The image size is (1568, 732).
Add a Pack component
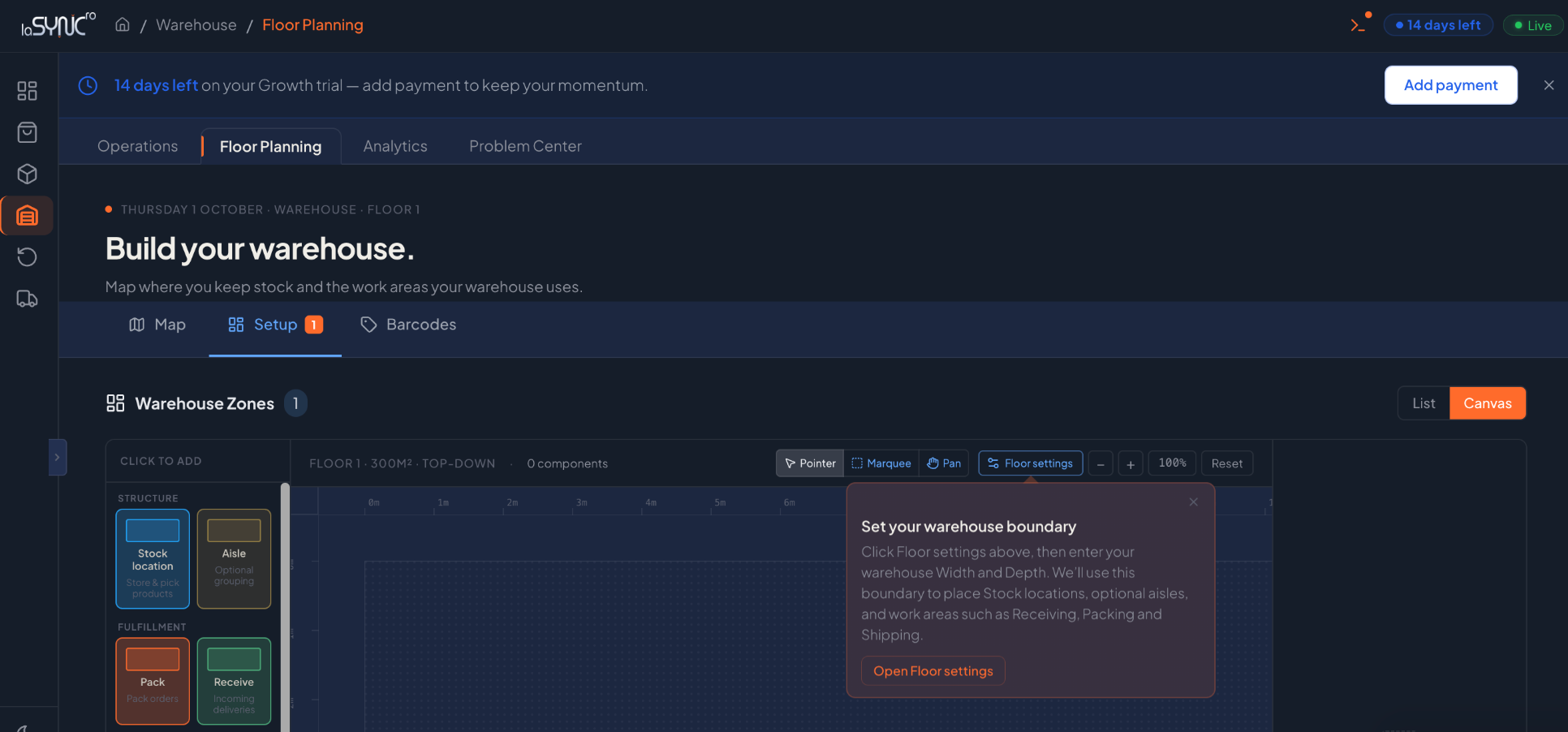153,681
